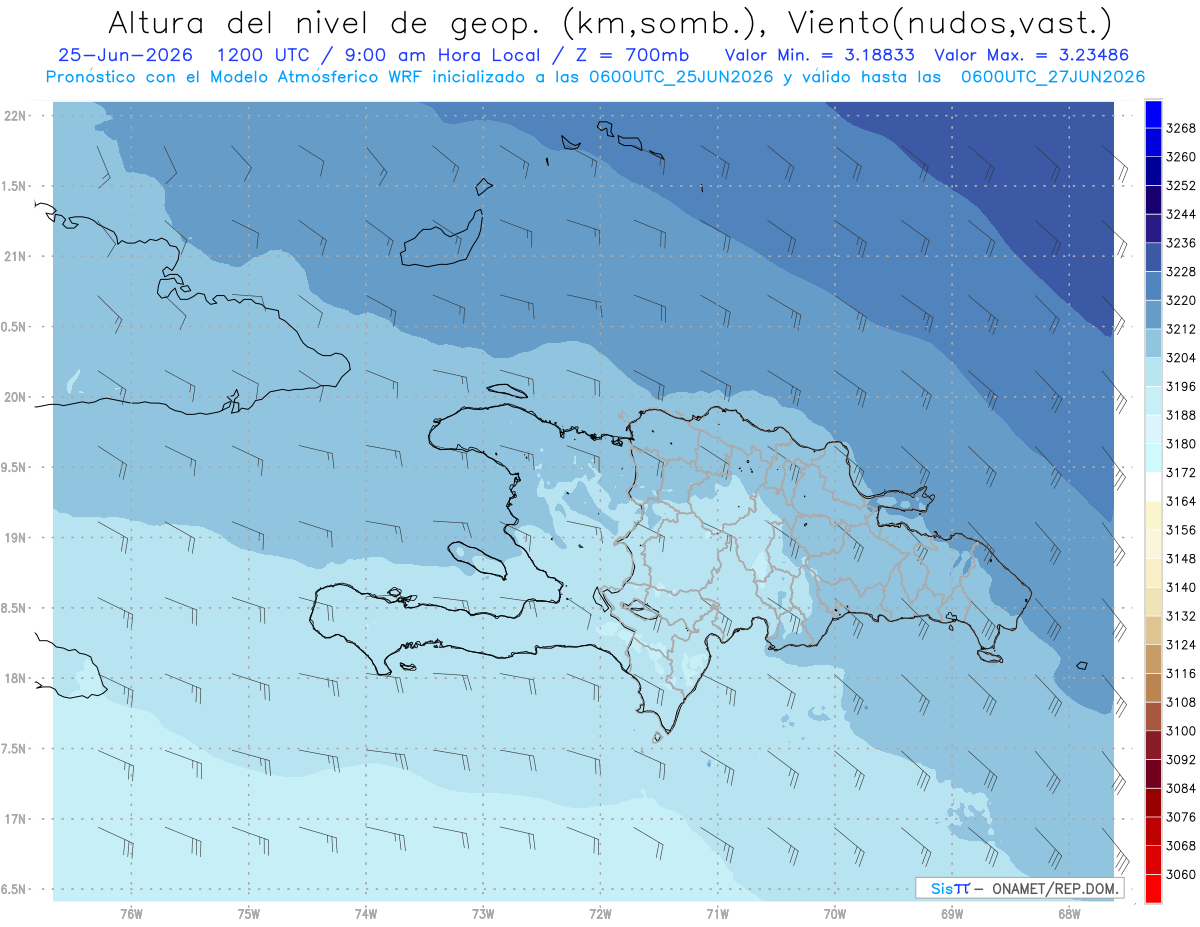The image size is (1200, 927).
Task: Click the tan swatch between 3132 and 3124
Action: pos(1152,630)
